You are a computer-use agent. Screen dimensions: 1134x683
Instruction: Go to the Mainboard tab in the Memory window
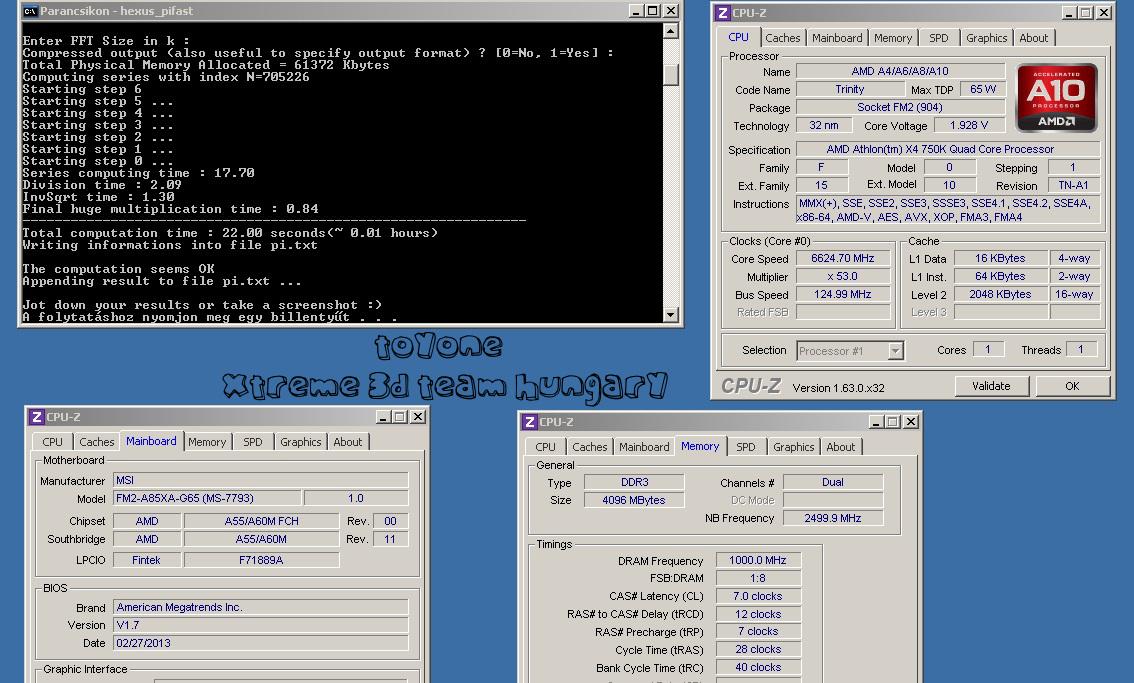tap(644, 447)
